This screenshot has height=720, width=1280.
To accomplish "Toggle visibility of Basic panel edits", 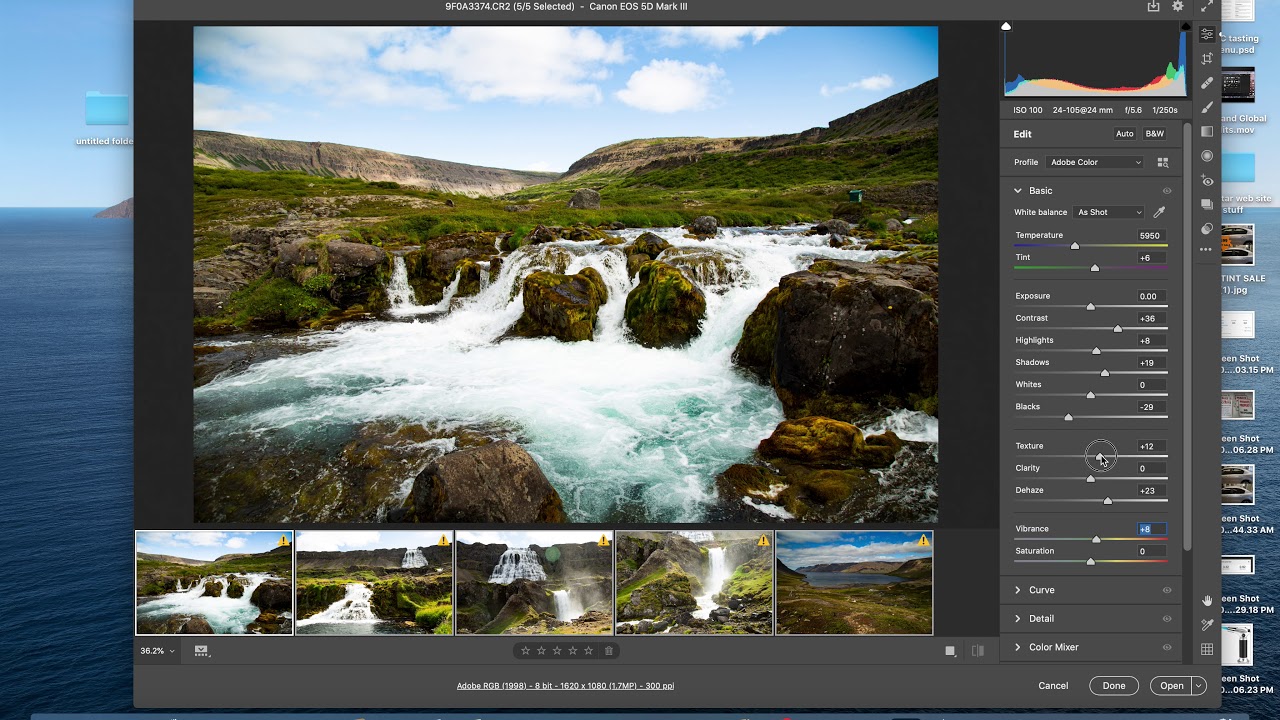I will click(1167, 191).
